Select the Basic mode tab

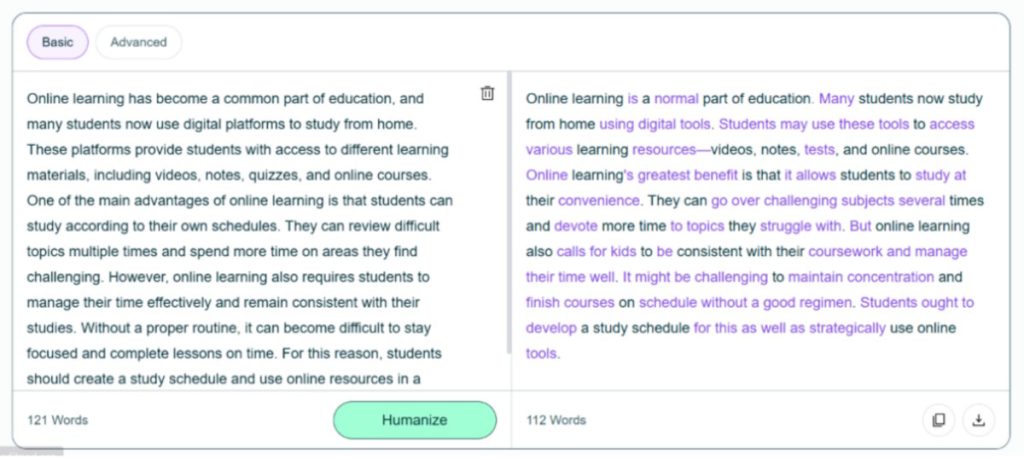[x=57, y=42]
